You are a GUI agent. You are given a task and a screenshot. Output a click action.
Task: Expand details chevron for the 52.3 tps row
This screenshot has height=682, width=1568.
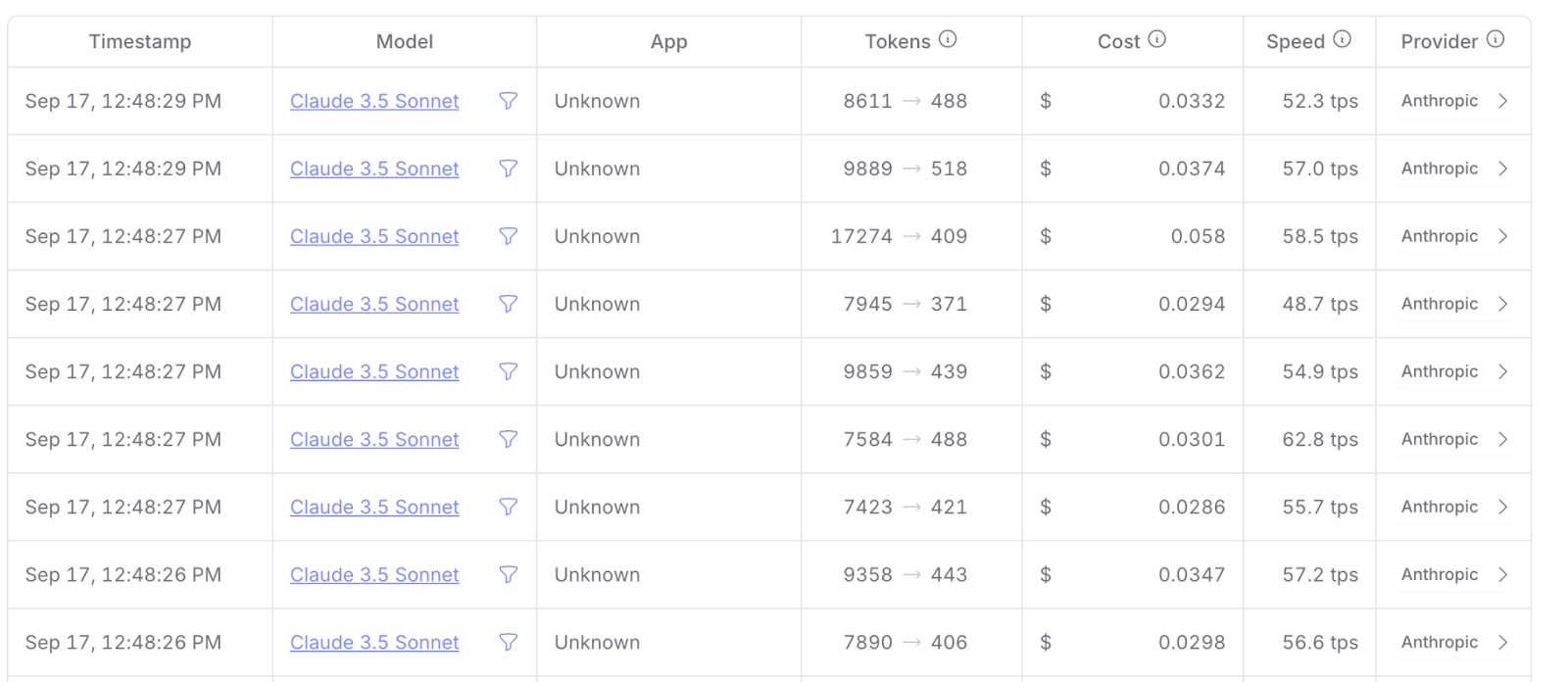point(1503,101)
